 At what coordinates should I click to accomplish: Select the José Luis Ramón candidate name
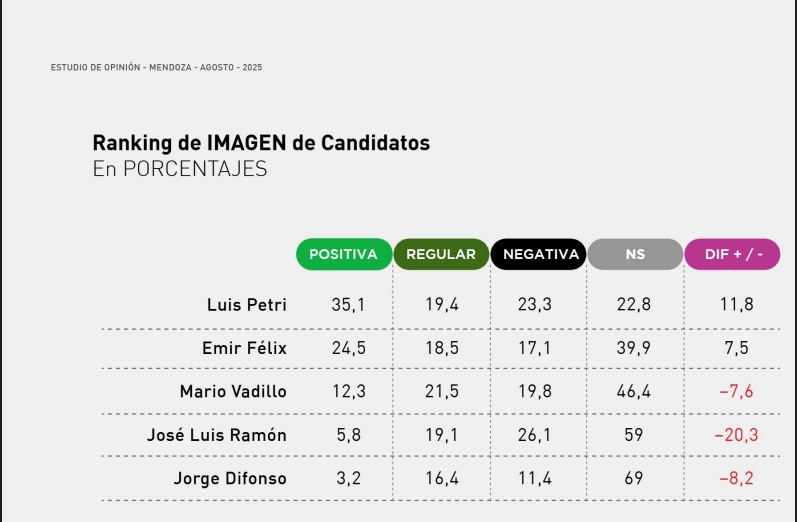coord(217,435)
